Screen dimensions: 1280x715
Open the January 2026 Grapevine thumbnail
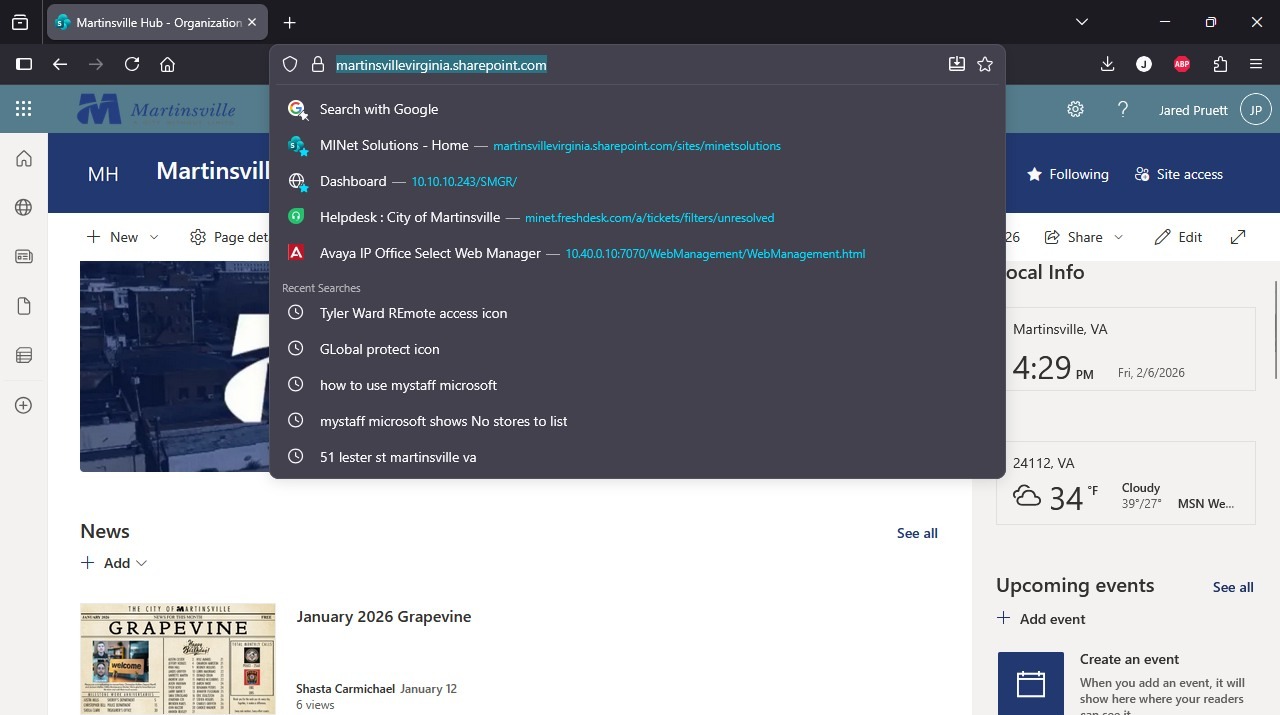coord(178,659)
